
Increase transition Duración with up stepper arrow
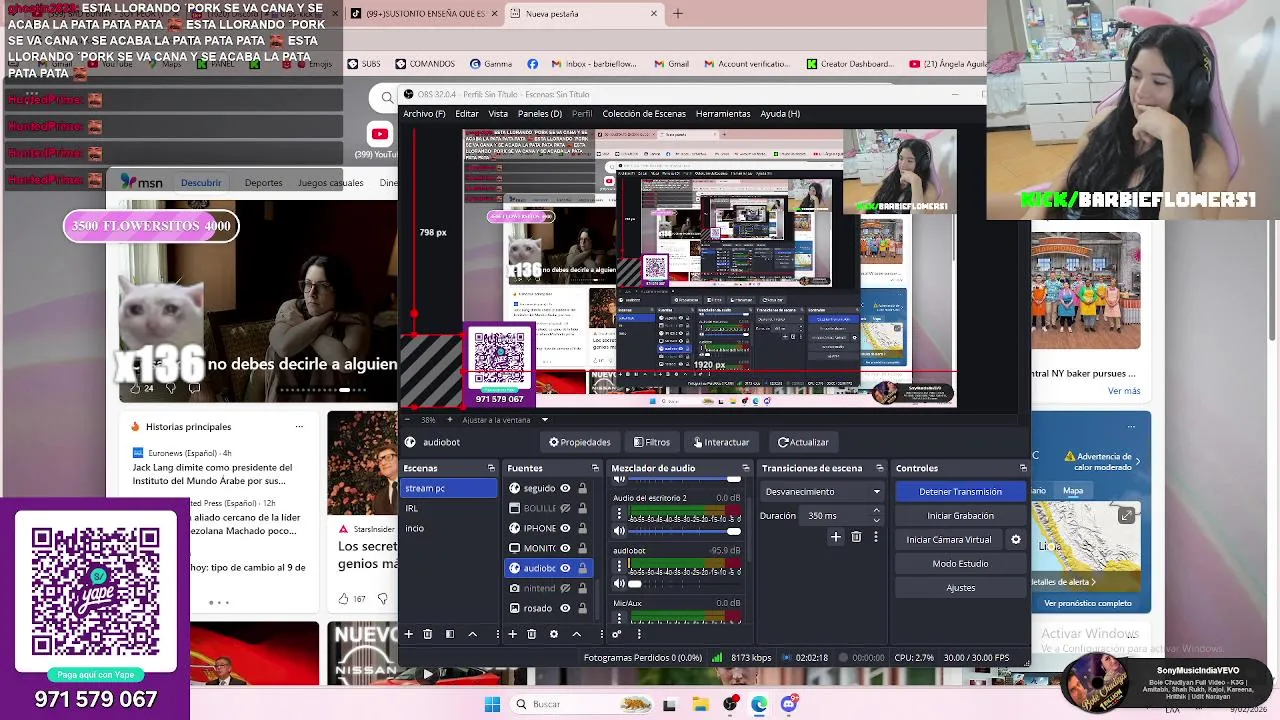[876, 511]
